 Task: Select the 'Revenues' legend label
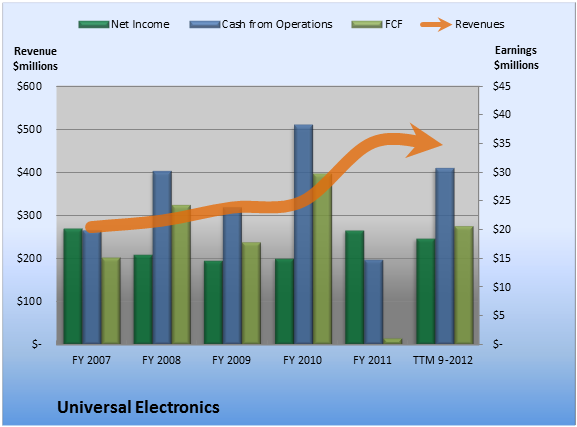(x=479, y=24)
